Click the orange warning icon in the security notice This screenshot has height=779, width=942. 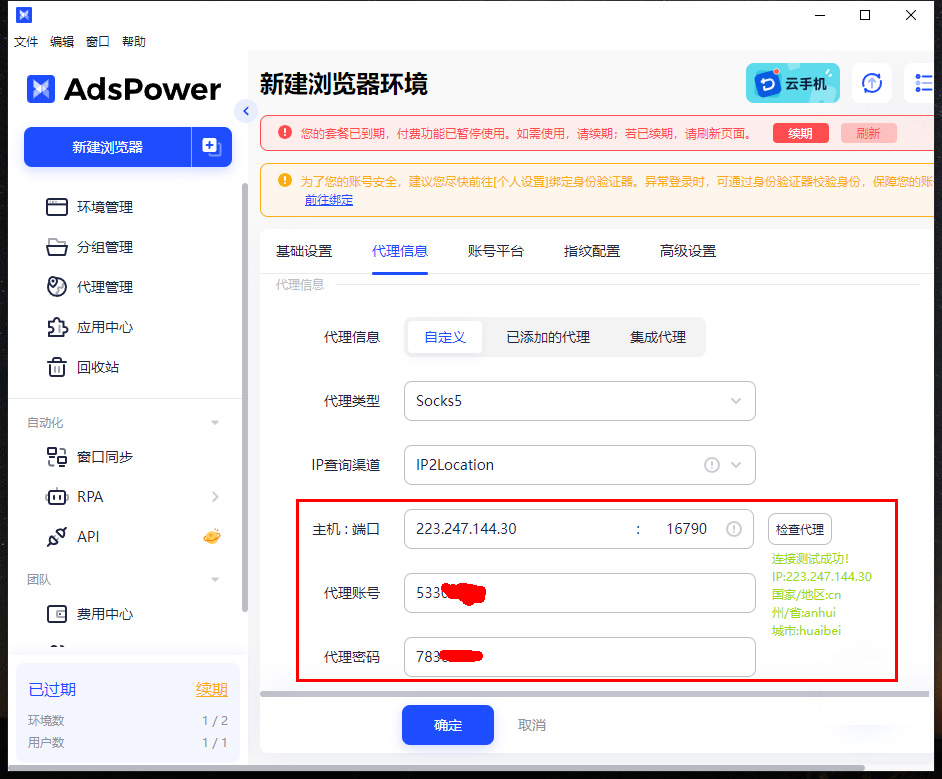[x=285, y=180]
